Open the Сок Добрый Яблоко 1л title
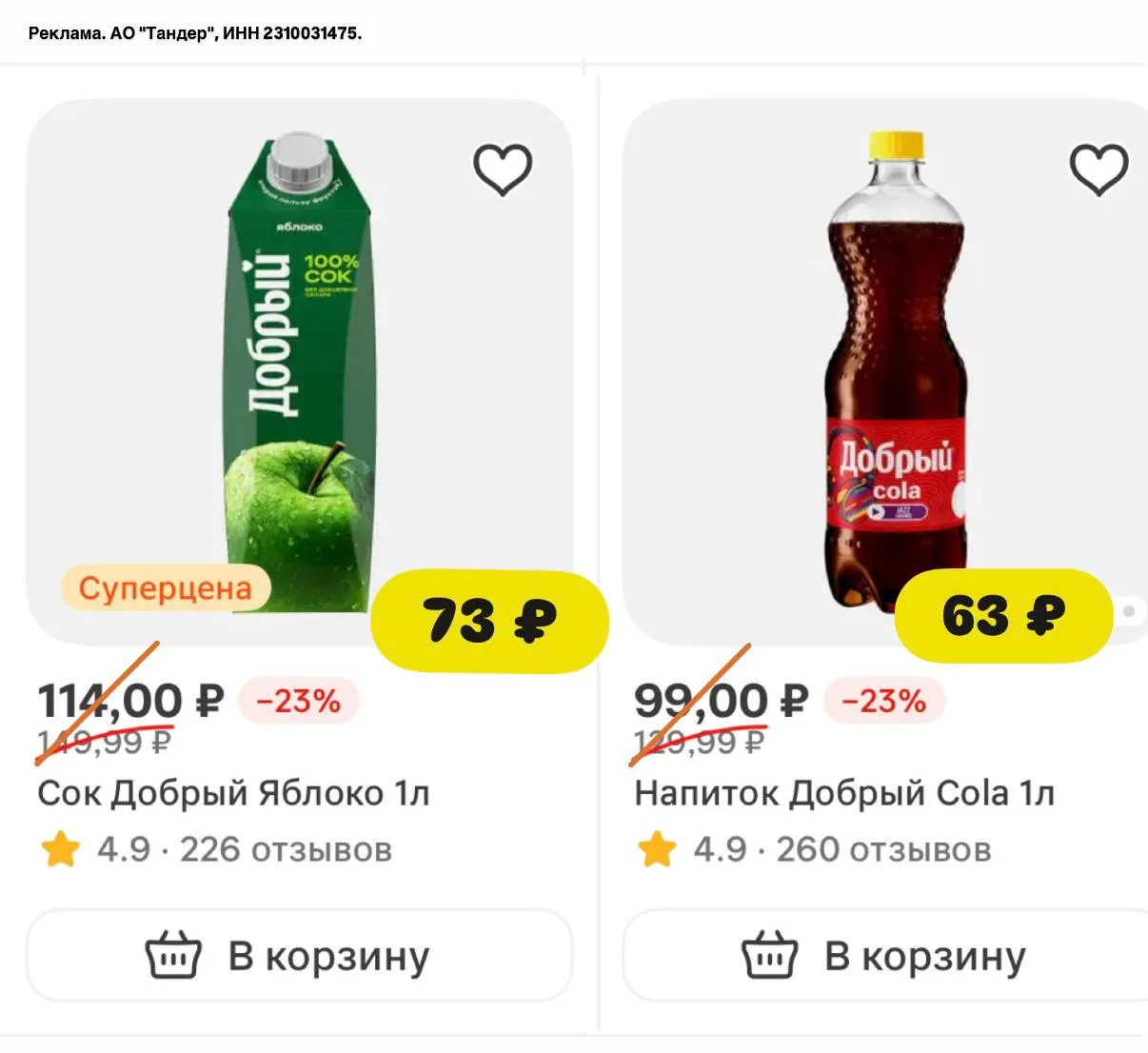Image resolution: width=1148 pixels, height=1053 pixels. pyautogui.click(x=233, y=793)
